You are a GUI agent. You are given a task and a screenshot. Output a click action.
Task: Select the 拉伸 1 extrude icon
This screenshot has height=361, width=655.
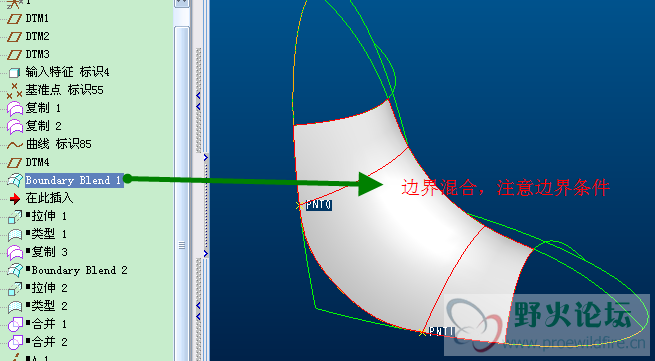[15, 216]
